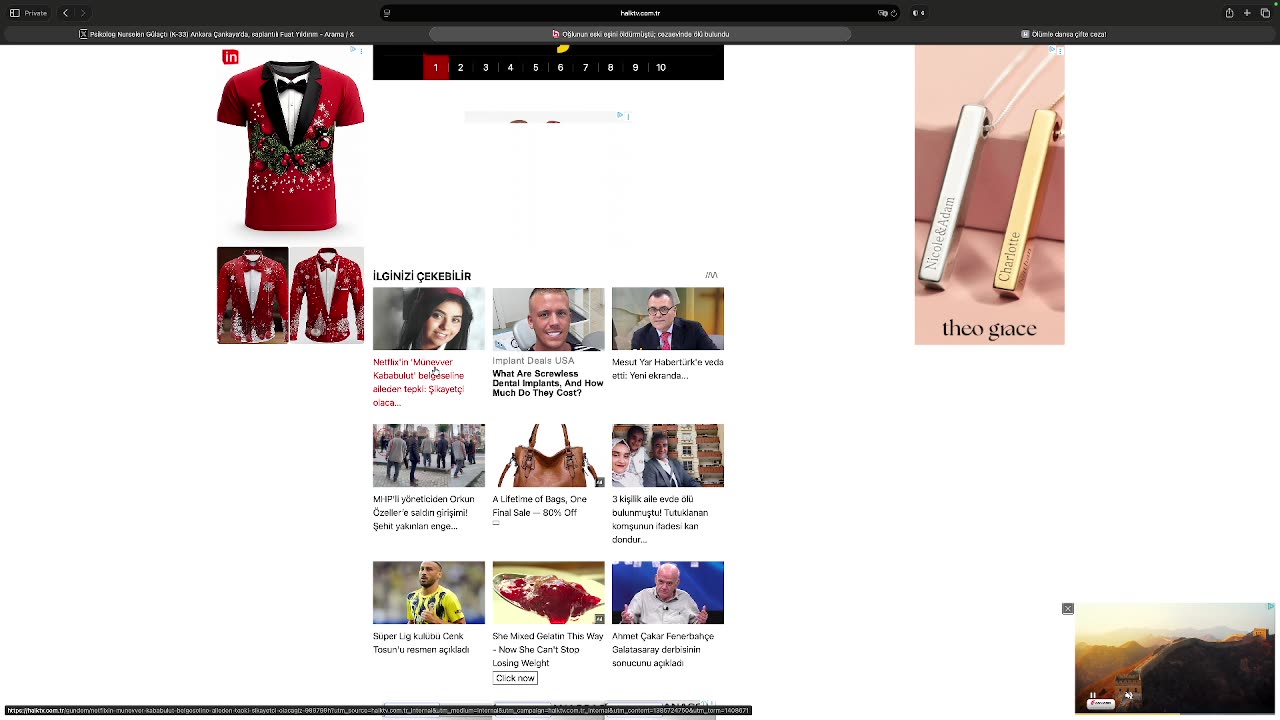The image size is (1280, 720).
Task: Select the Oğlunun eski eşini öldürmüştü tab
Action: pyautogui.click(x=640, y=34)
